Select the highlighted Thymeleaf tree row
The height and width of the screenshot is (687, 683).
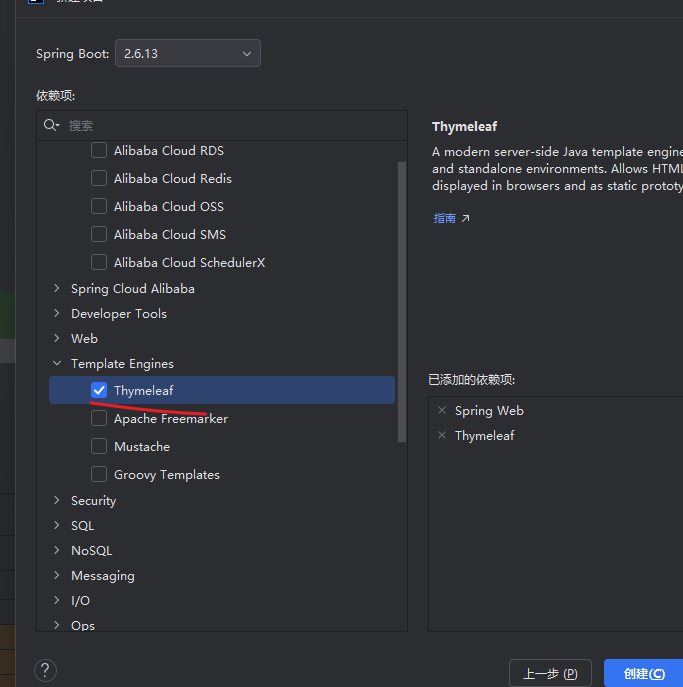222,390
